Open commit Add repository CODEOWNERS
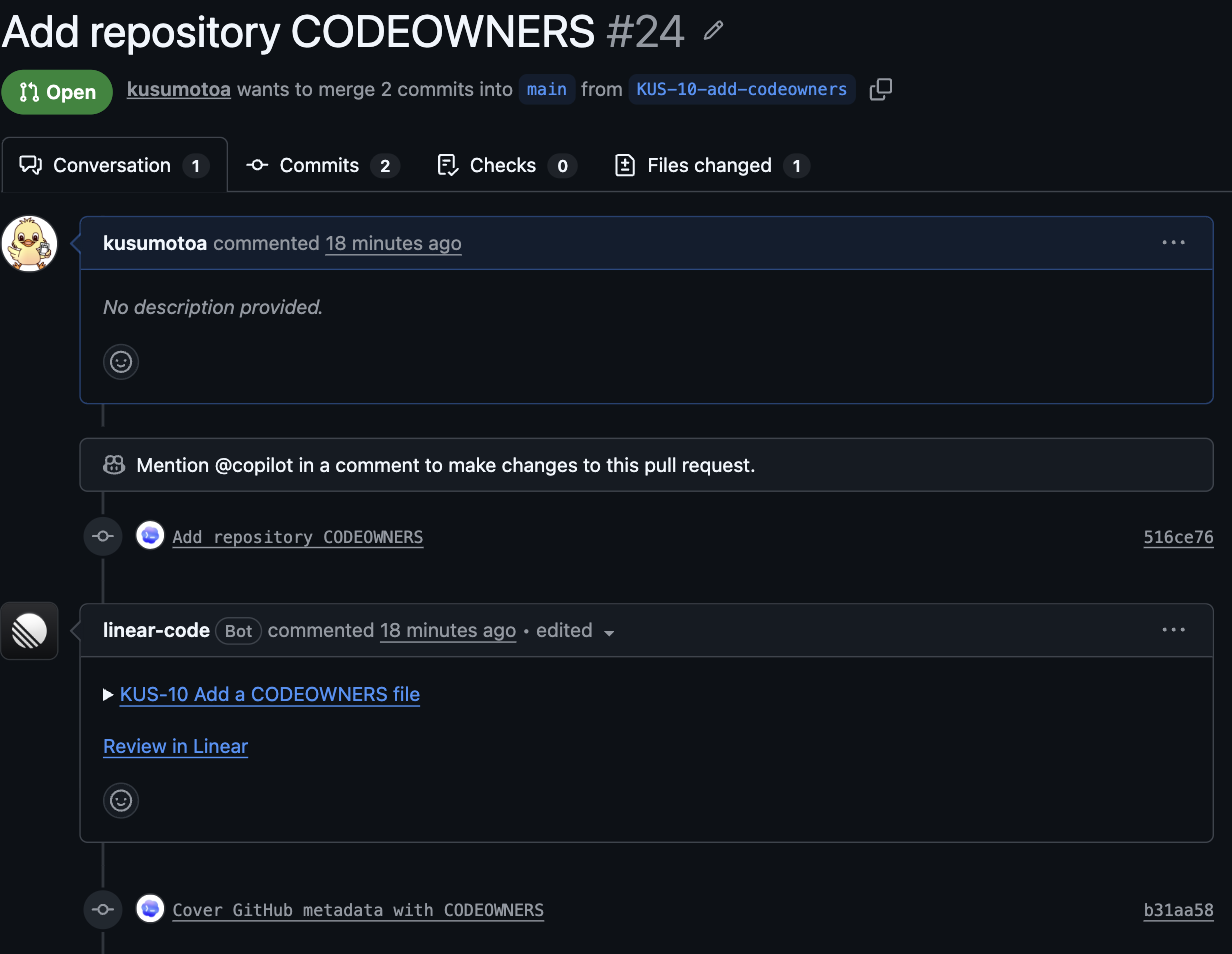The width and height of the screenshot is (1232, 954). [298, 537]
